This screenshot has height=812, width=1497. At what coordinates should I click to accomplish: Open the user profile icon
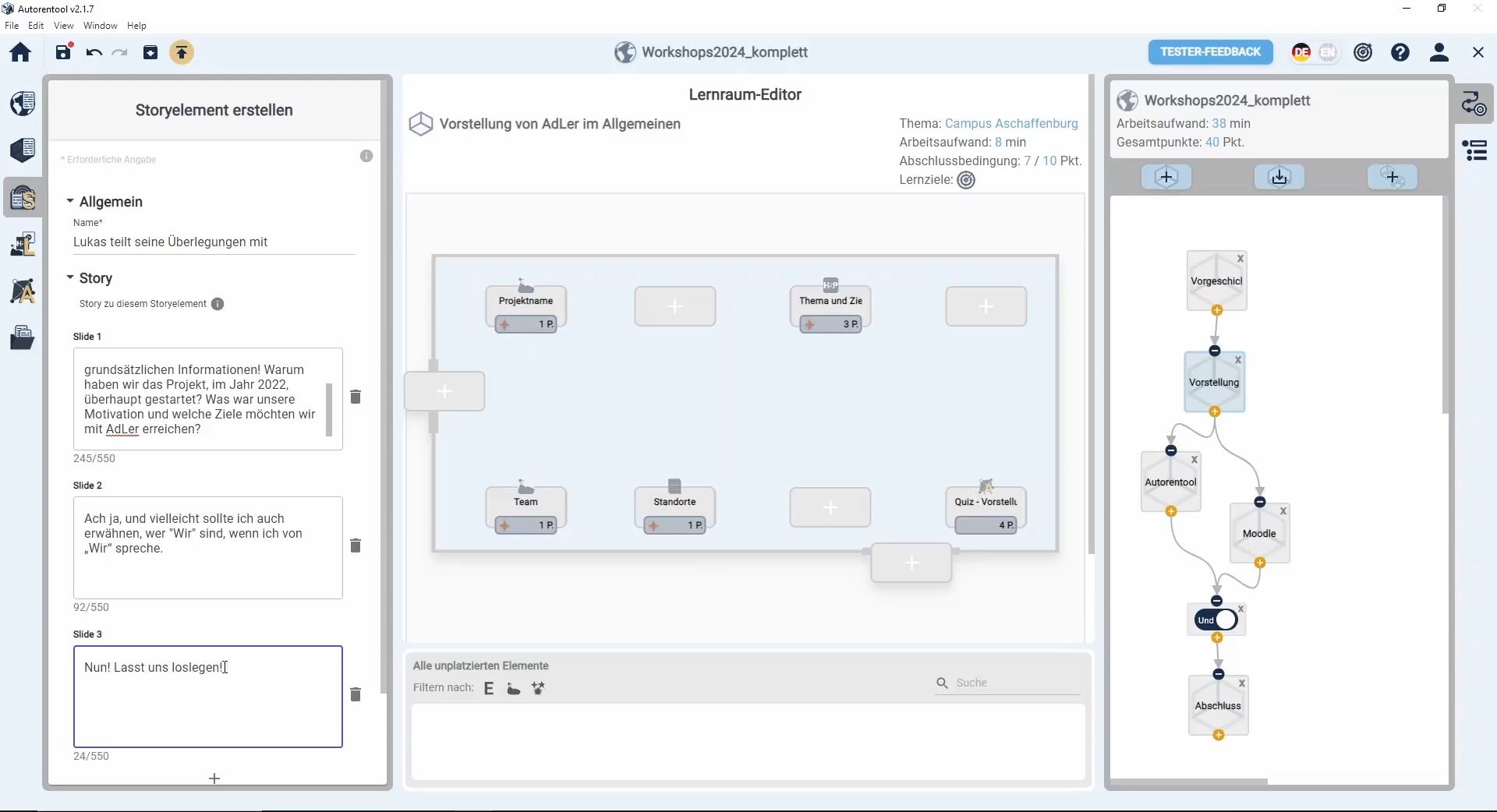tap(1439, 52)
